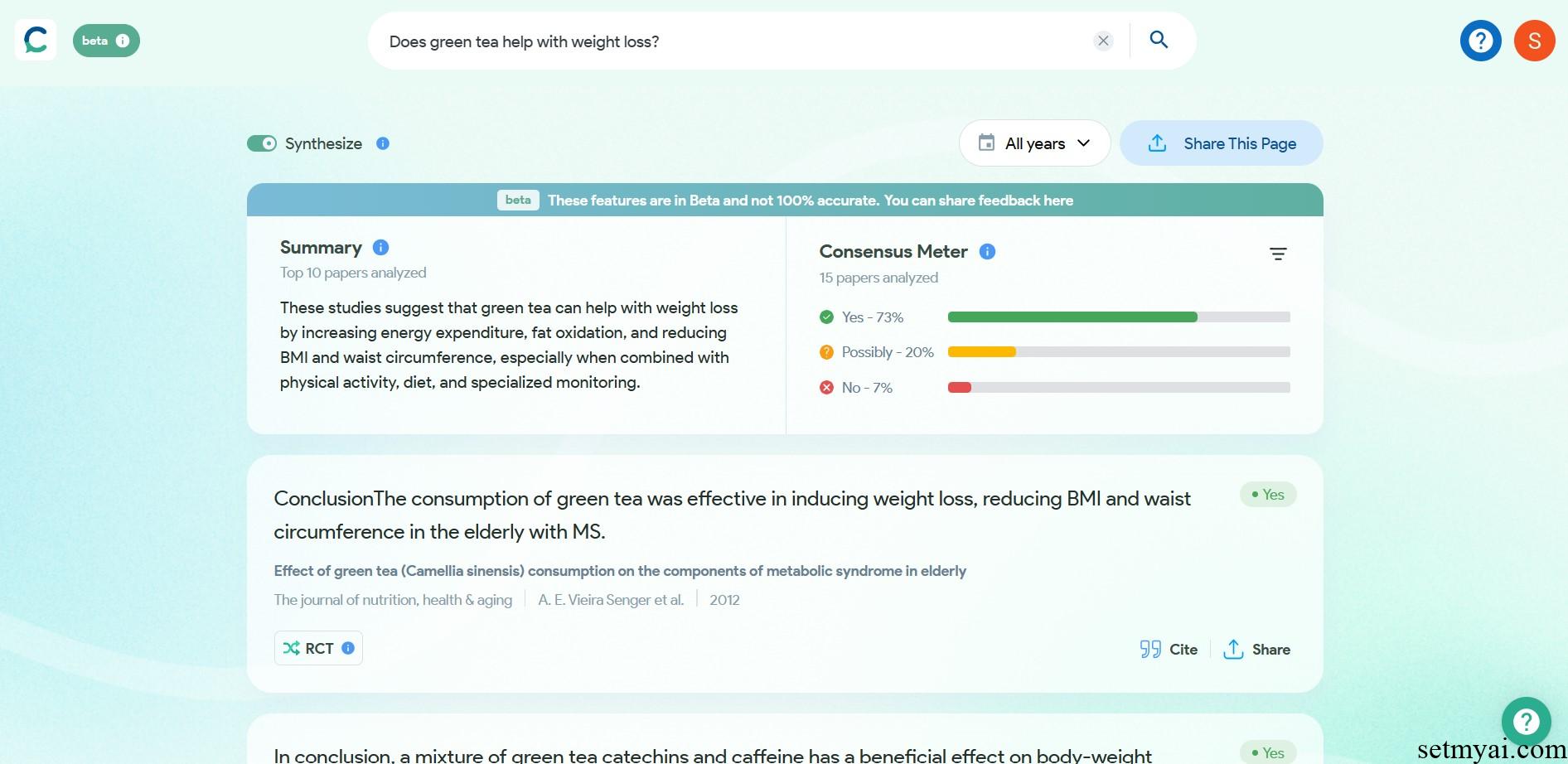Click the info icon beside Summary
1568x764 pixels.
click(x=381, y=247)
